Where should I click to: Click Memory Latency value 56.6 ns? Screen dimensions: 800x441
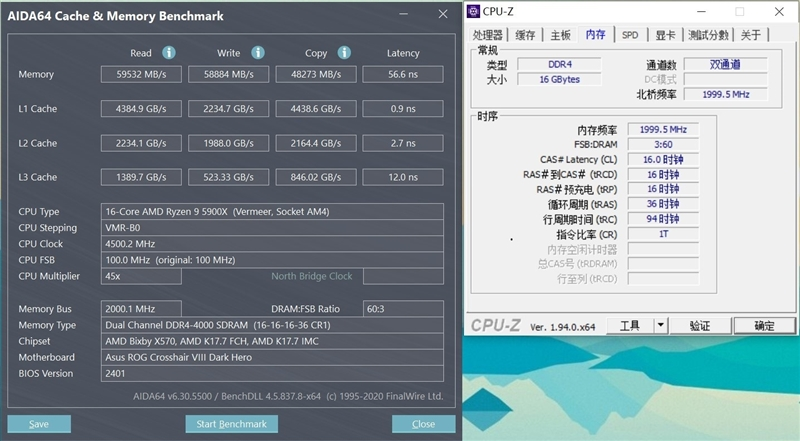(x=403, y=74)
